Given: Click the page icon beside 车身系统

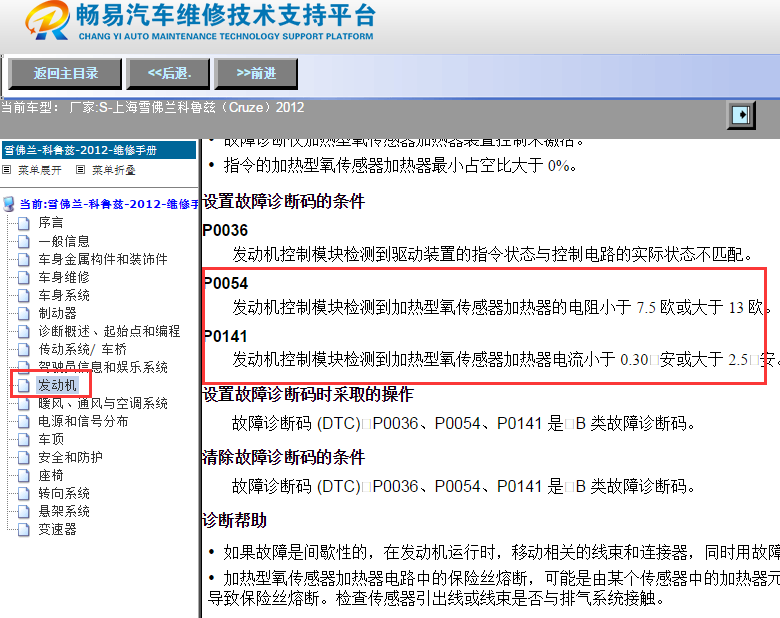Looking at the screenshot, I should pos(23,296).
